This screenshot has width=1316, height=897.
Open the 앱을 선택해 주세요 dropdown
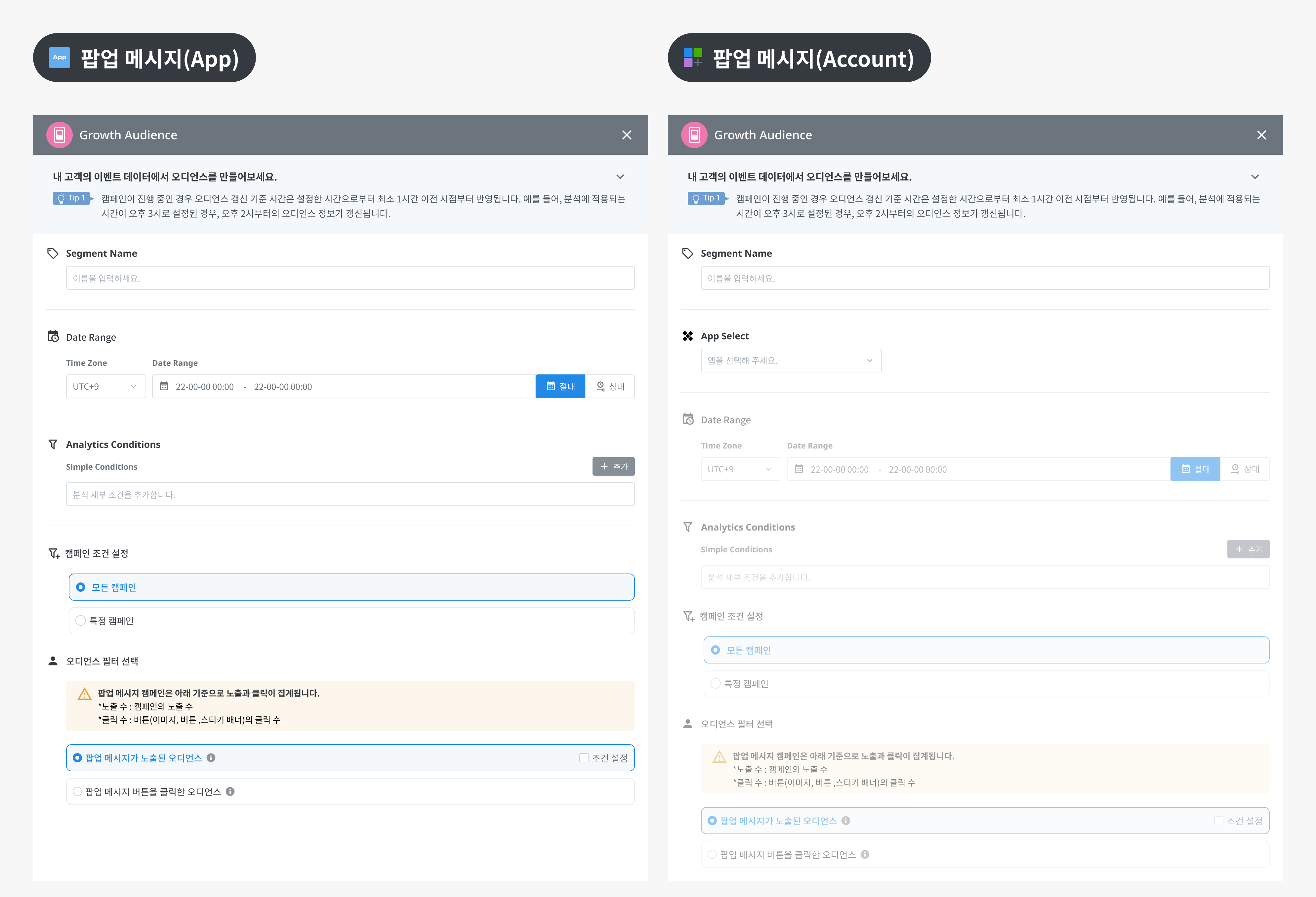click(x=791, y=361)
